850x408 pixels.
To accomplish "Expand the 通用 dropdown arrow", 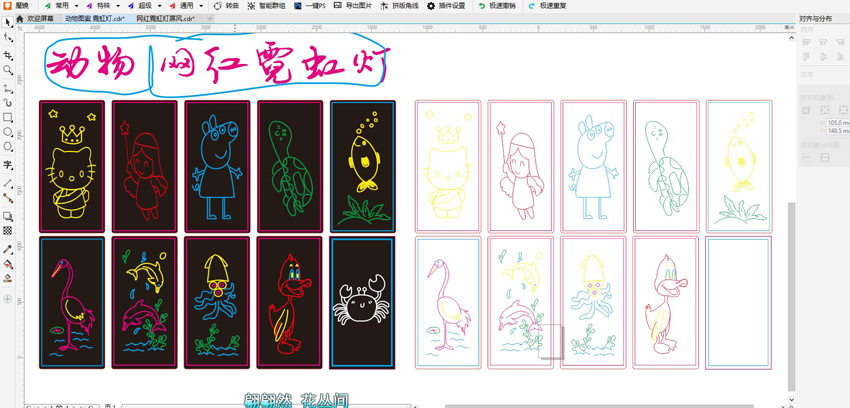I will click(x=201, y=5).
